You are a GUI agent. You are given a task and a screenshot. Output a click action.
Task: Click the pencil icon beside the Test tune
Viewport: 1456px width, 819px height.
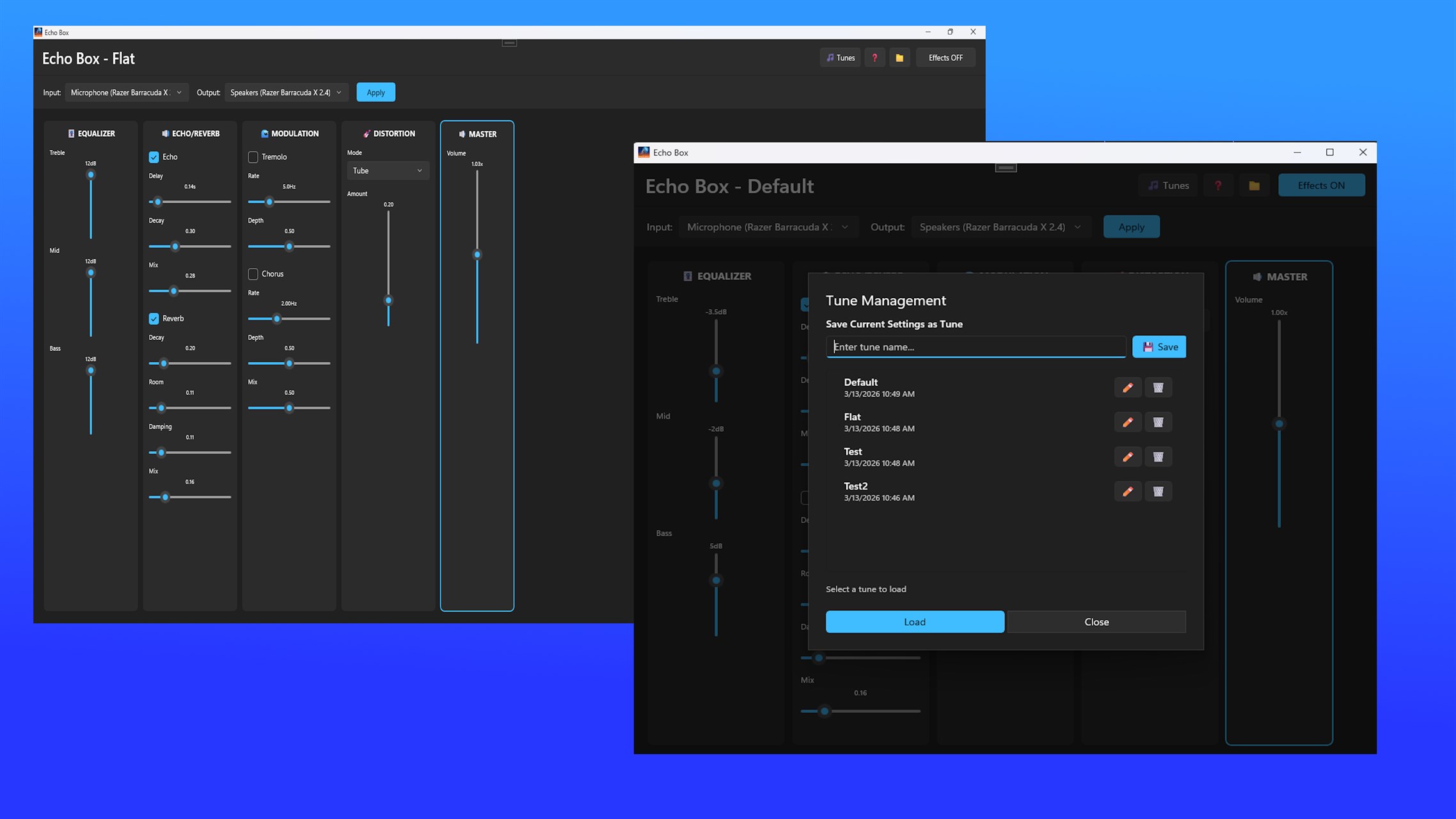1128,457
